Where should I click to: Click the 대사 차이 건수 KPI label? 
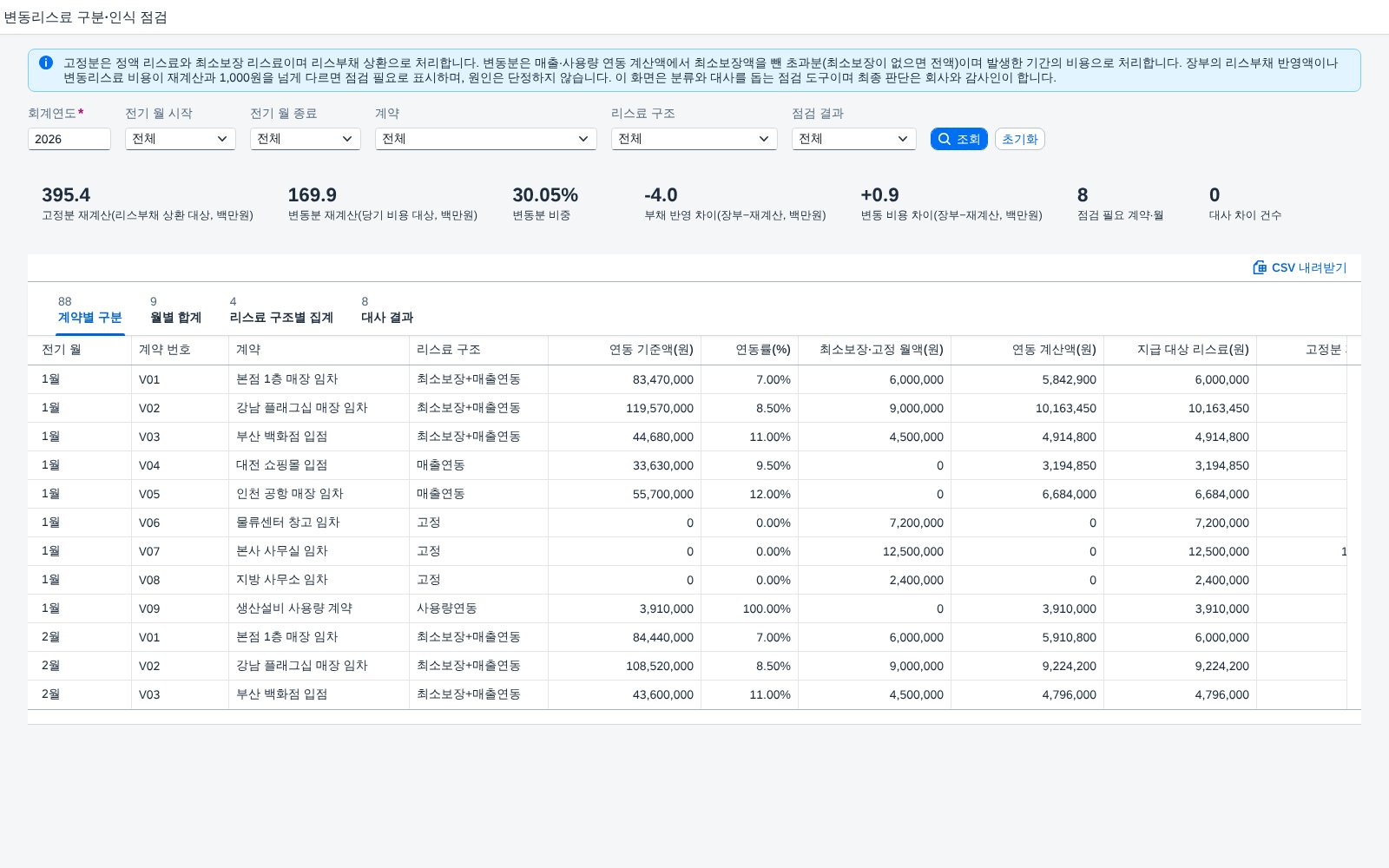(x=1245, y=215)
